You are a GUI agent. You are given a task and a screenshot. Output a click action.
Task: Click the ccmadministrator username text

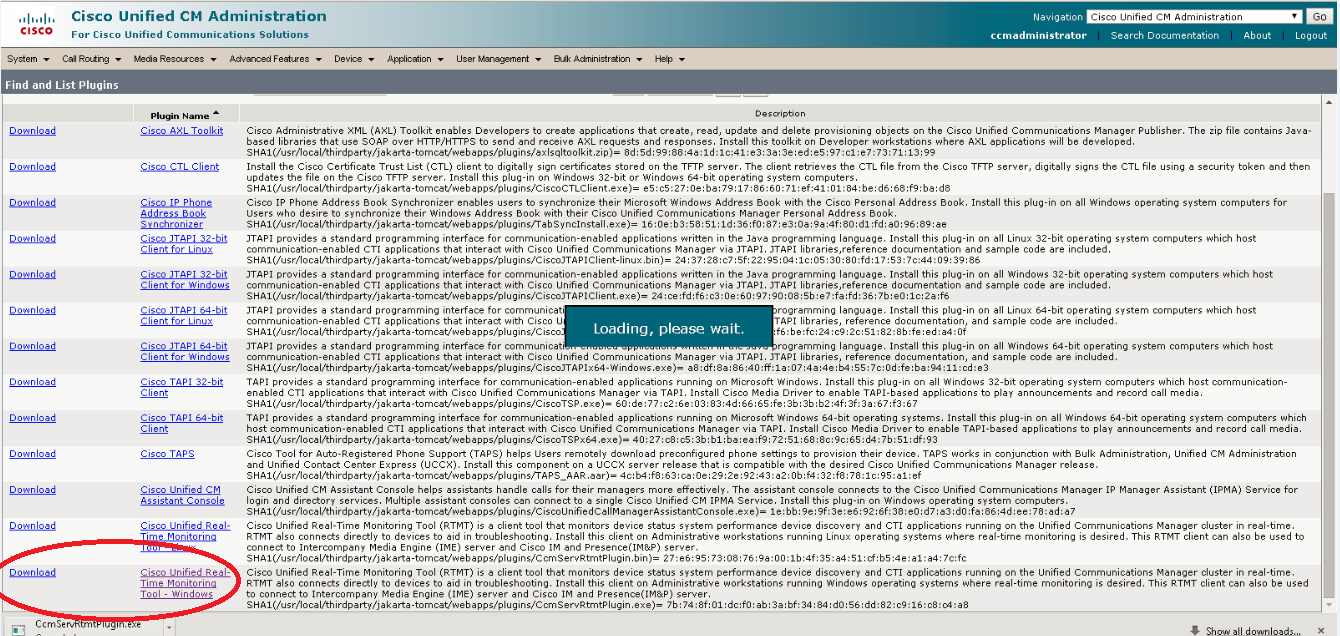click(x=1038, y=36)
